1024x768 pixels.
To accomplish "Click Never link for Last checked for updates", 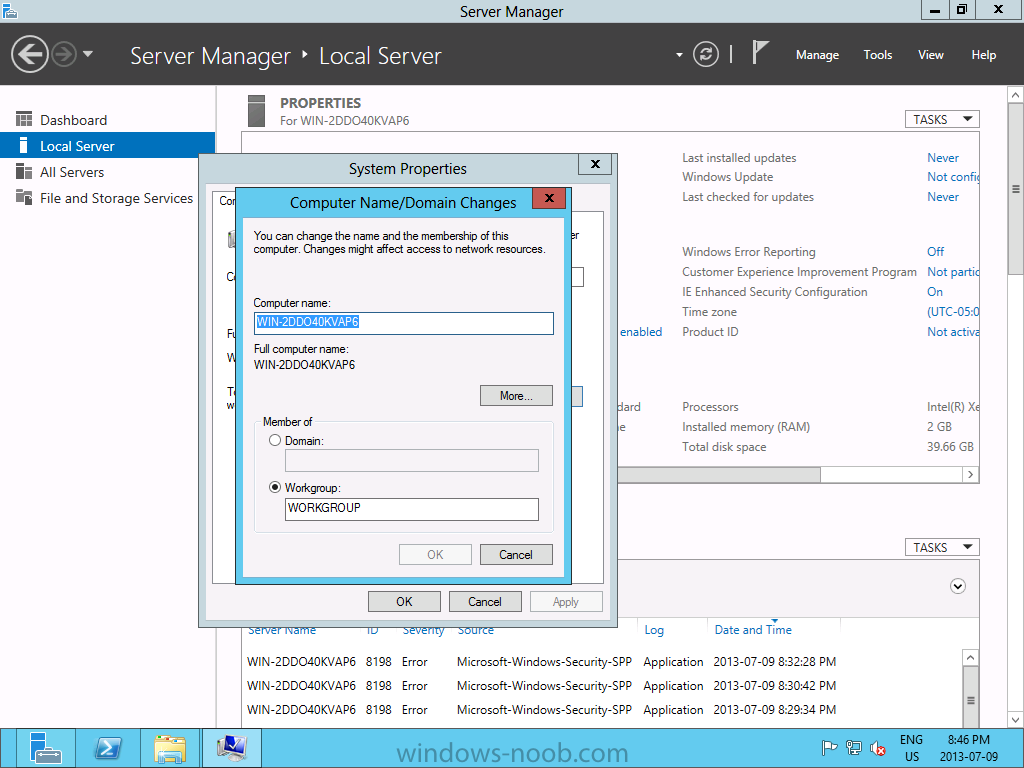I will pyautogui.click(x=942, y=197).
